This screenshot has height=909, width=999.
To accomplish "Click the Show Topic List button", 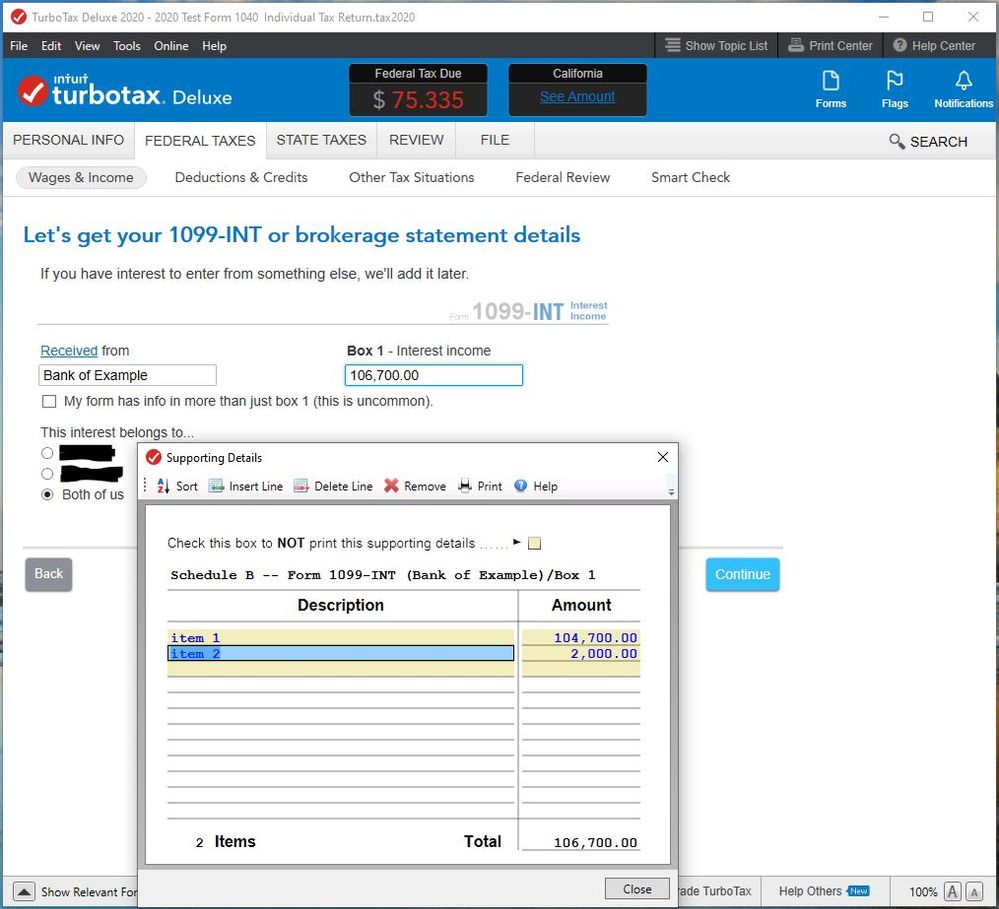I will 716,46.
